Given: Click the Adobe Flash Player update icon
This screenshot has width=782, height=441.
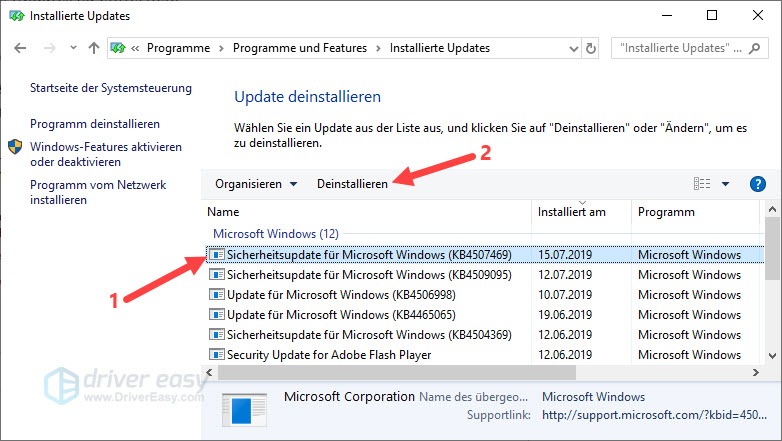Looking at the screenshot, I should coord(216,355).
